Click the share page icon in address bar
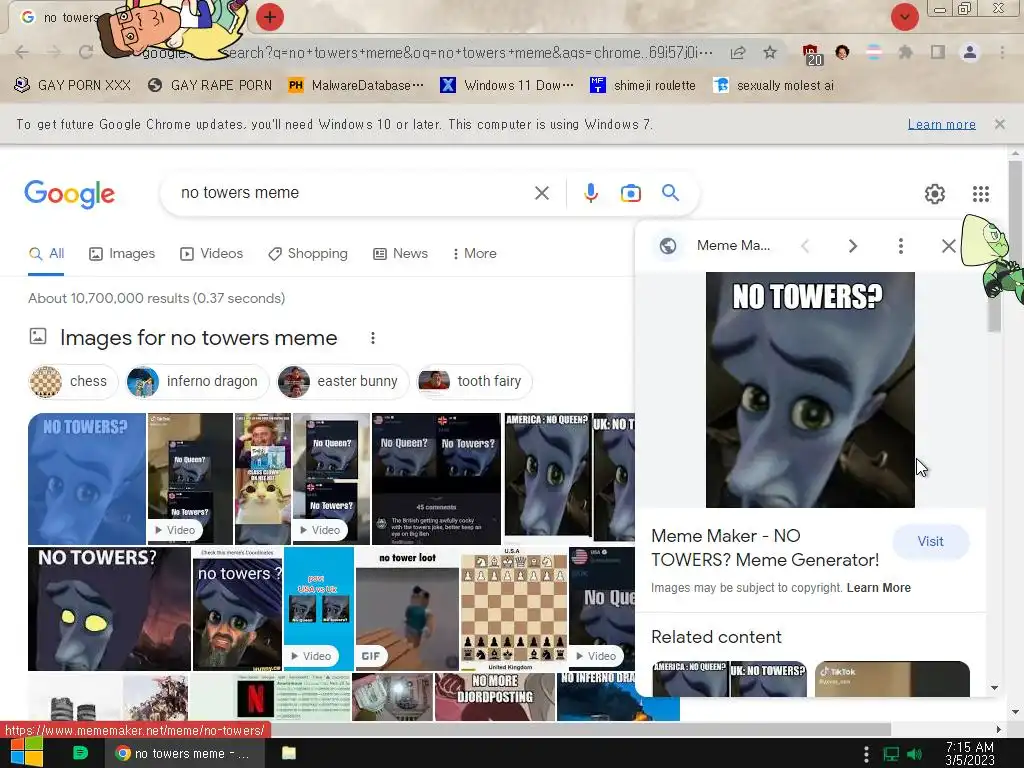 tap(738, 53)
